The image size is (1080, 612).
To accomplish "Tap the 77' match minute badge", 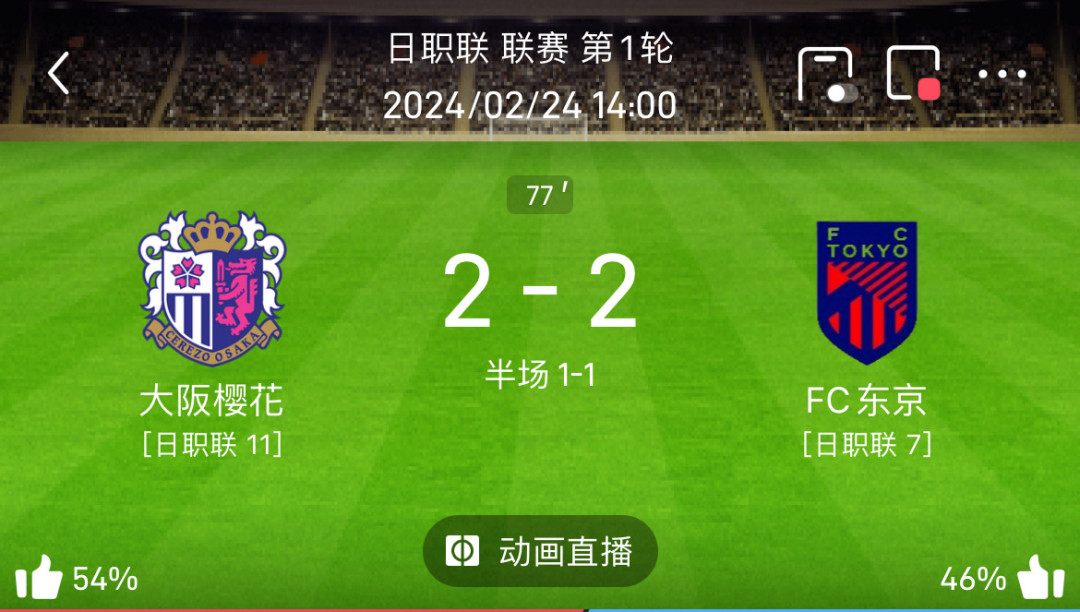I will (x=540, y=195).
